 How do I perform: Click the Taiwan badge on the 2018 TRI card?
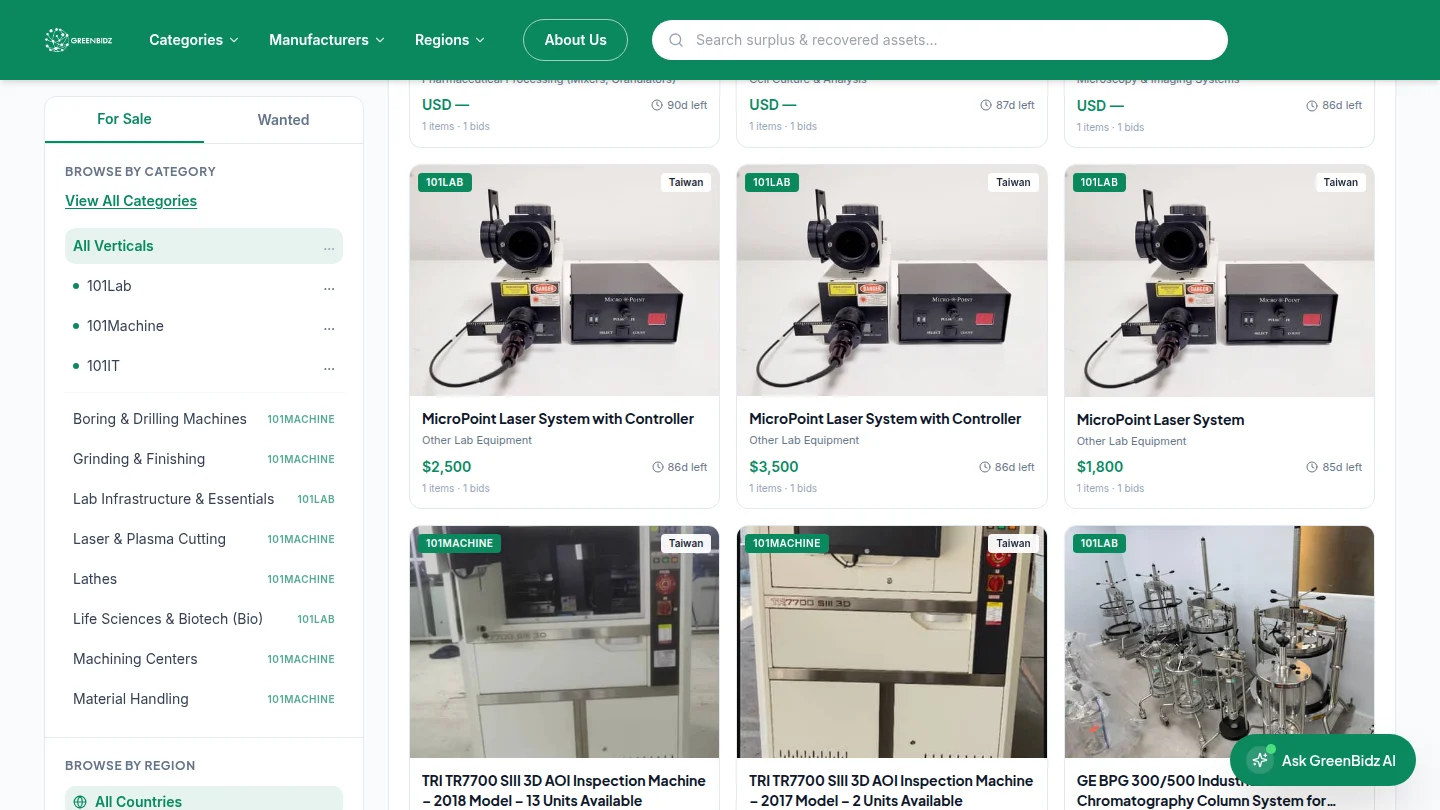coord(686,543)
